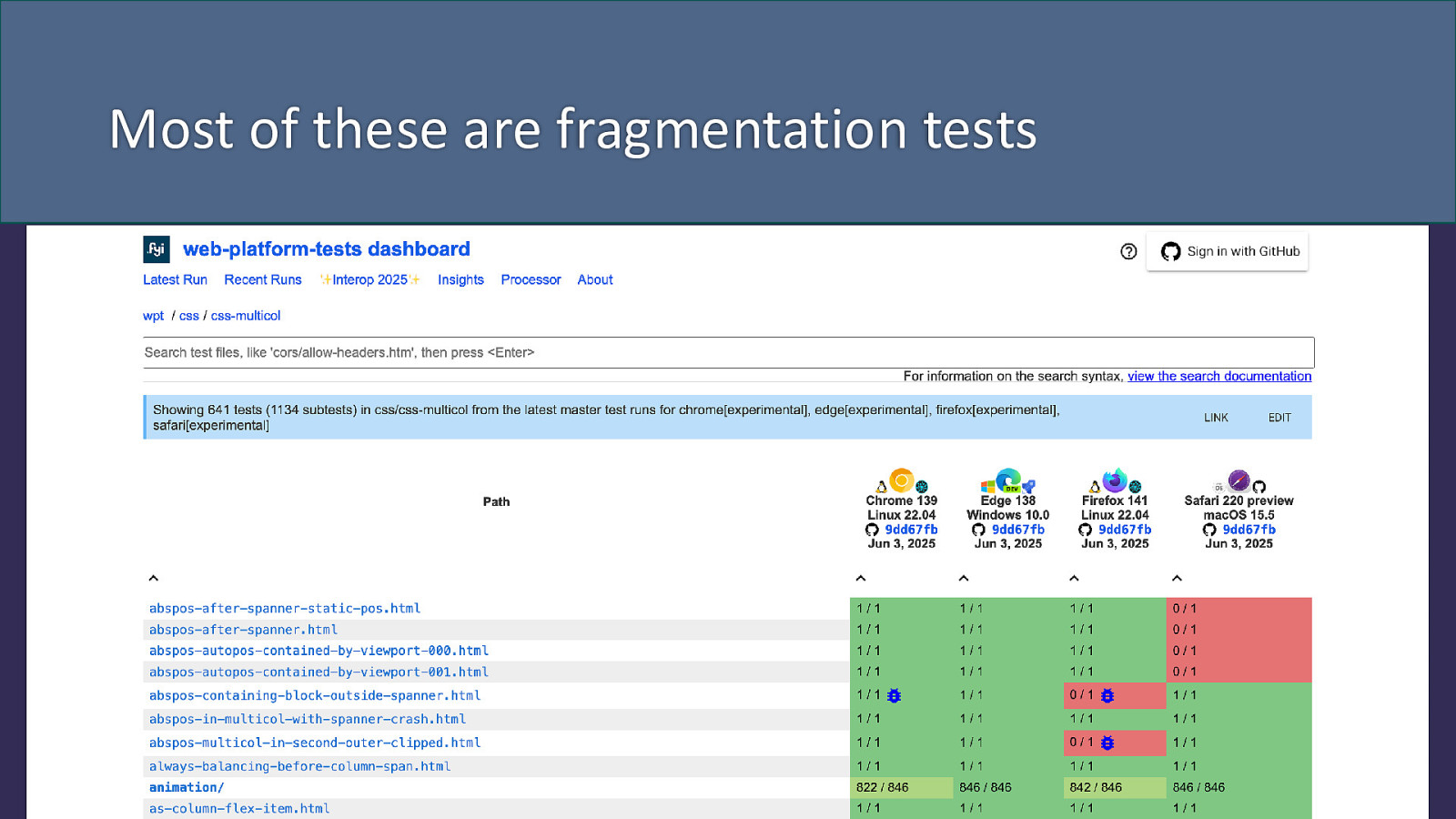This screenshot has height=819, width=1456.
Task: Go to css-multicol breadcrumb
Action: tap(246, 316)
